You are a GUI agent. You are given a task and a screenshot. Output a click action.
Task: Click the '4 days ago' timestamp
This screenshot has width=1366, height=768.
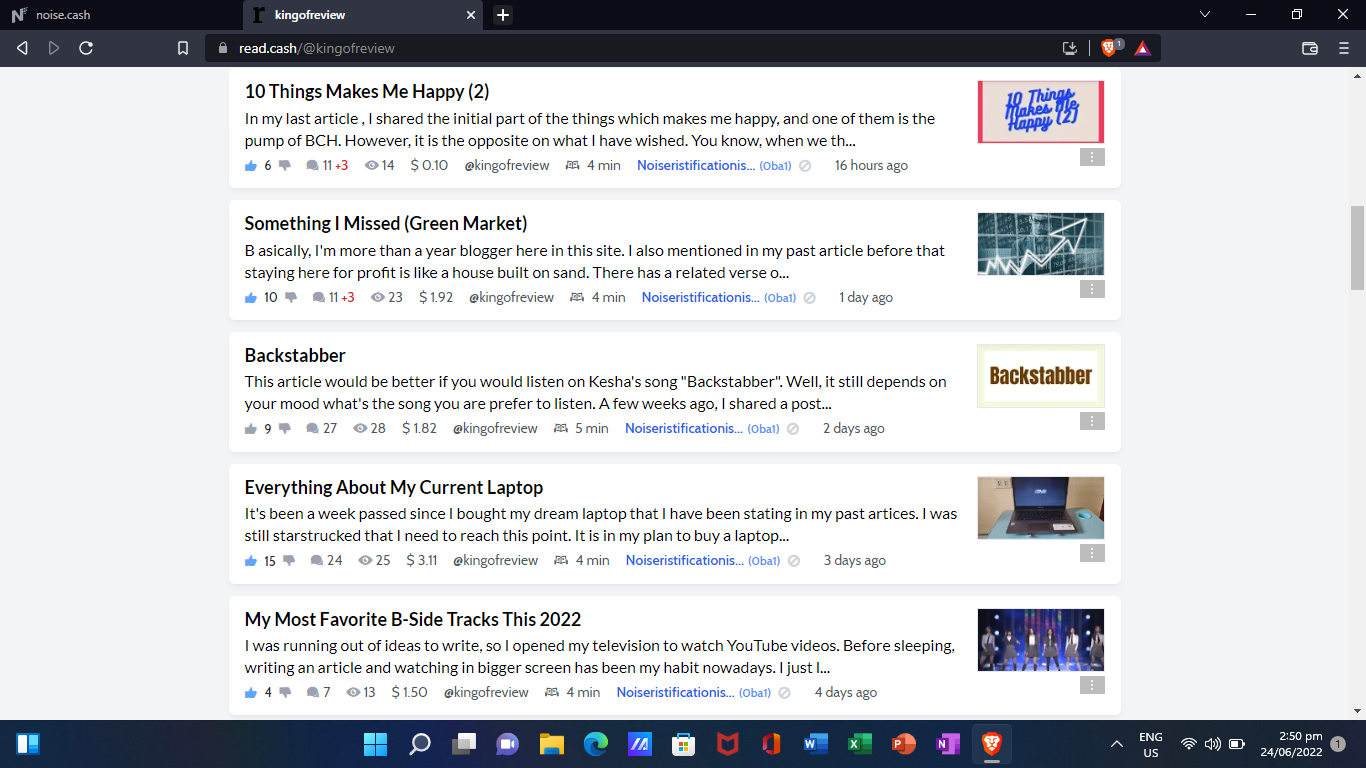(846, 693)
